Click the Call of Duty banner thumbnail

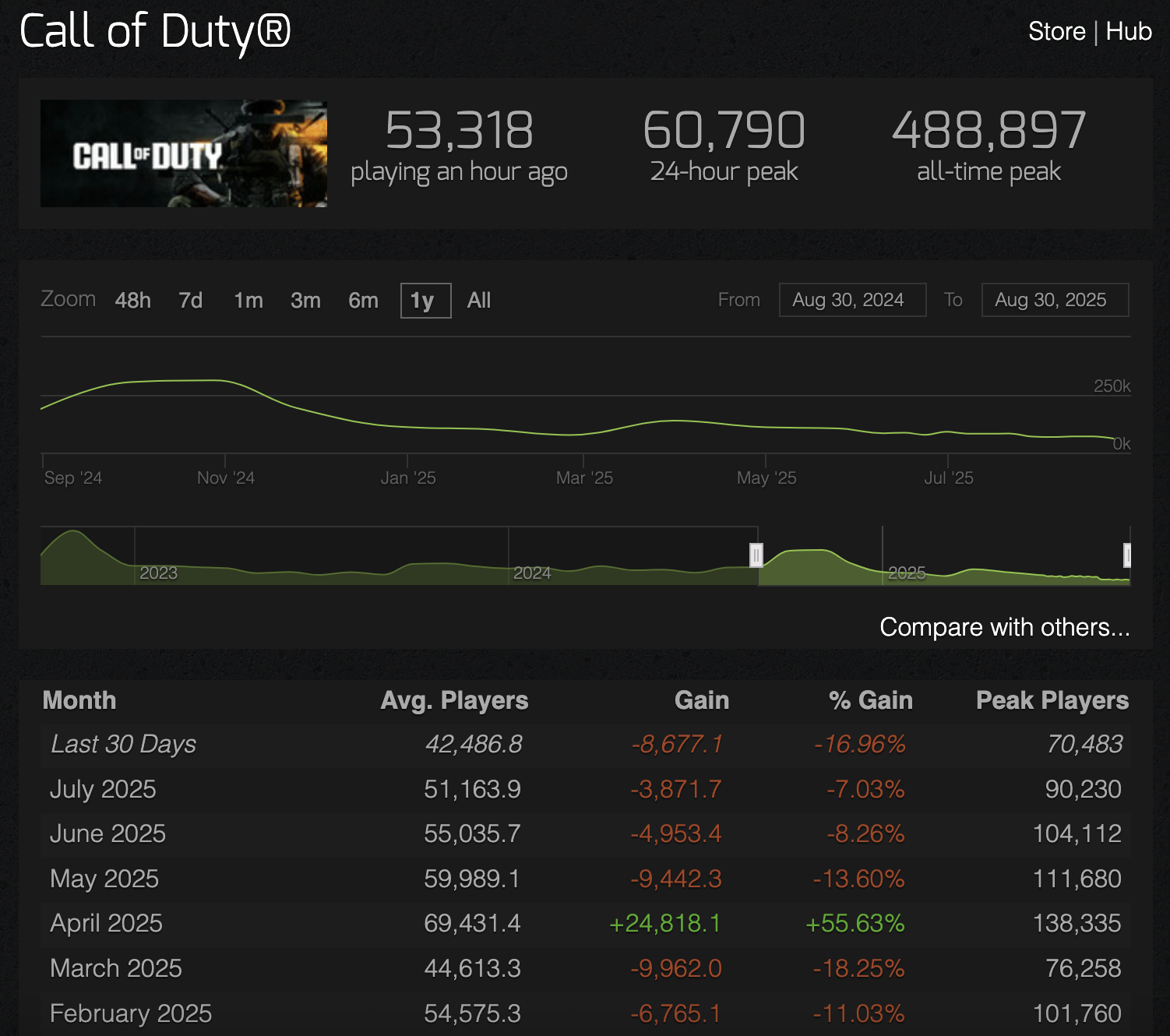[x=184, y=153]
